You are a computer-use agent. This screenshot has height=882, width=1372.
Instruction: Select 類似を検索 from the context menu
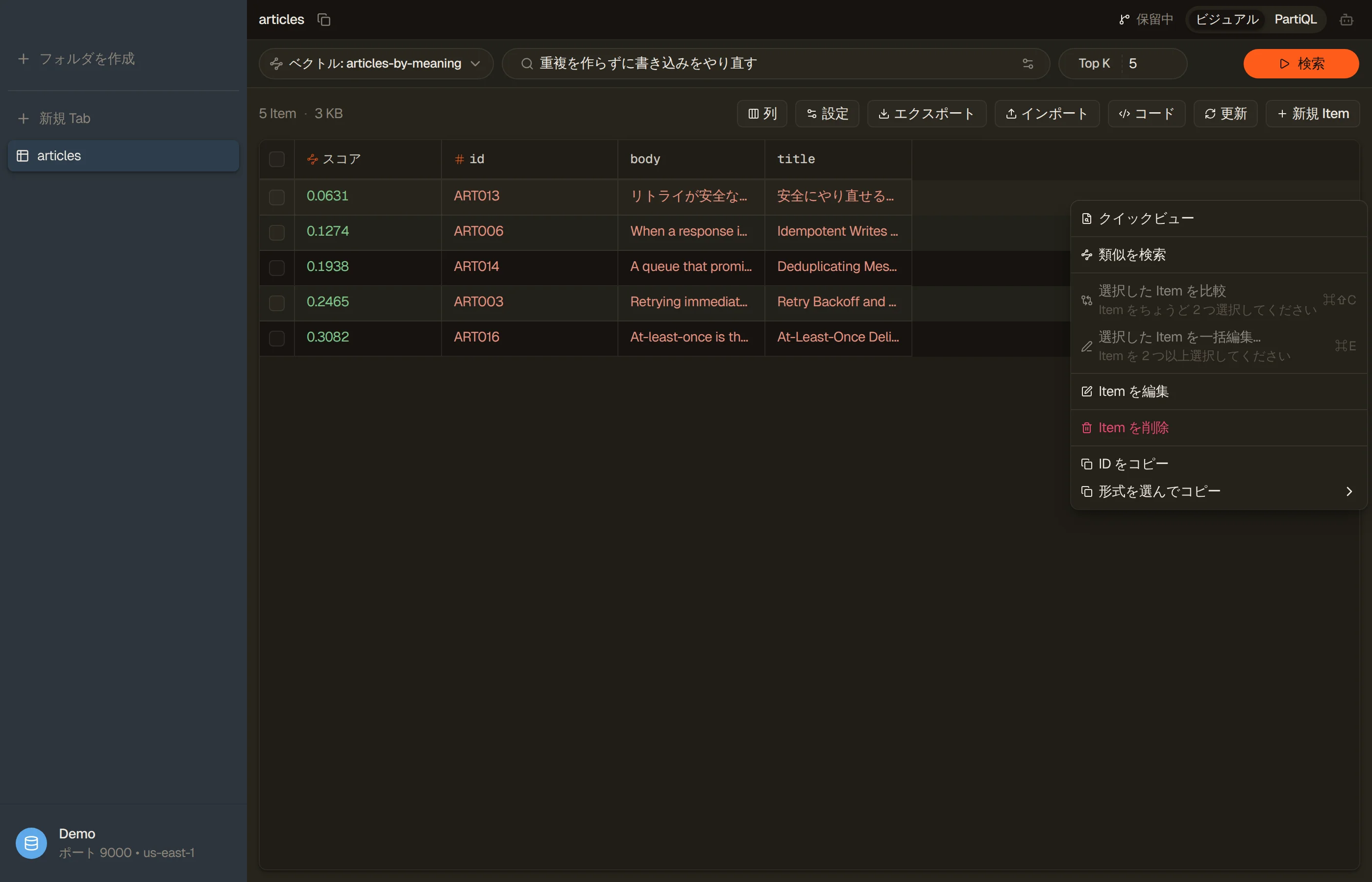click(x=1219, y=255)
